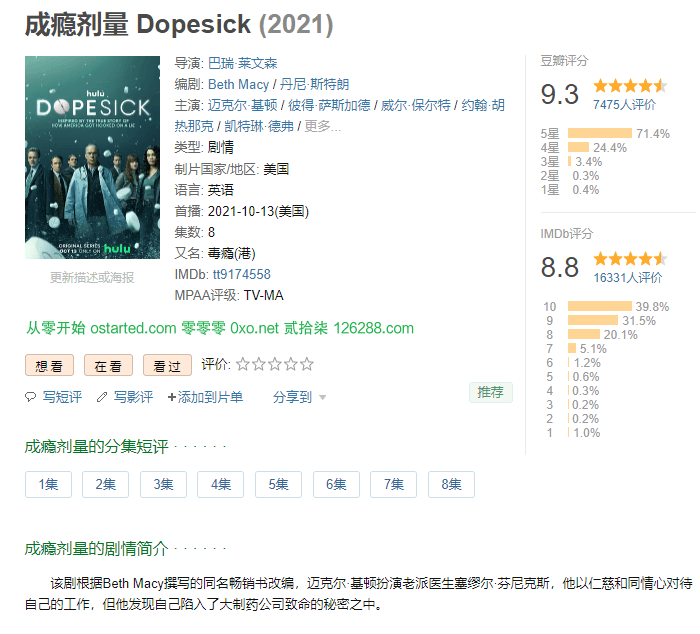Open episode 5集 short reviews
This screenshot has width=700, height=634.
[278, 484]
